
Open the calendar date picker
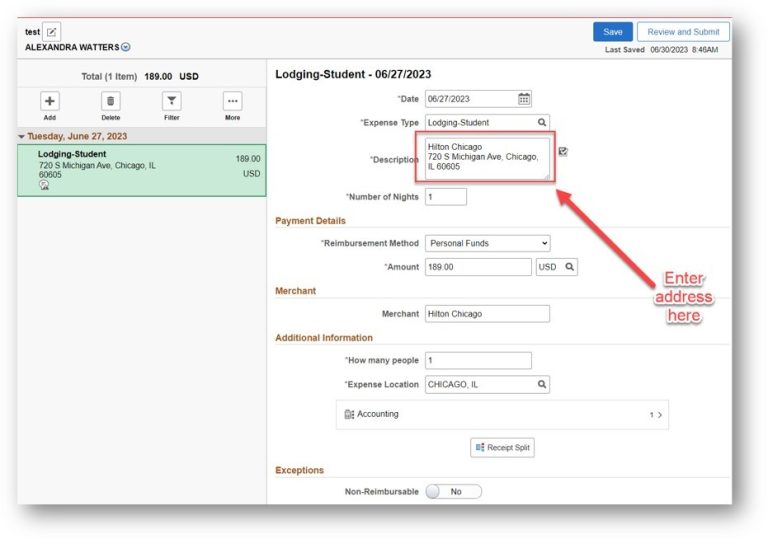tap(524, 99)
